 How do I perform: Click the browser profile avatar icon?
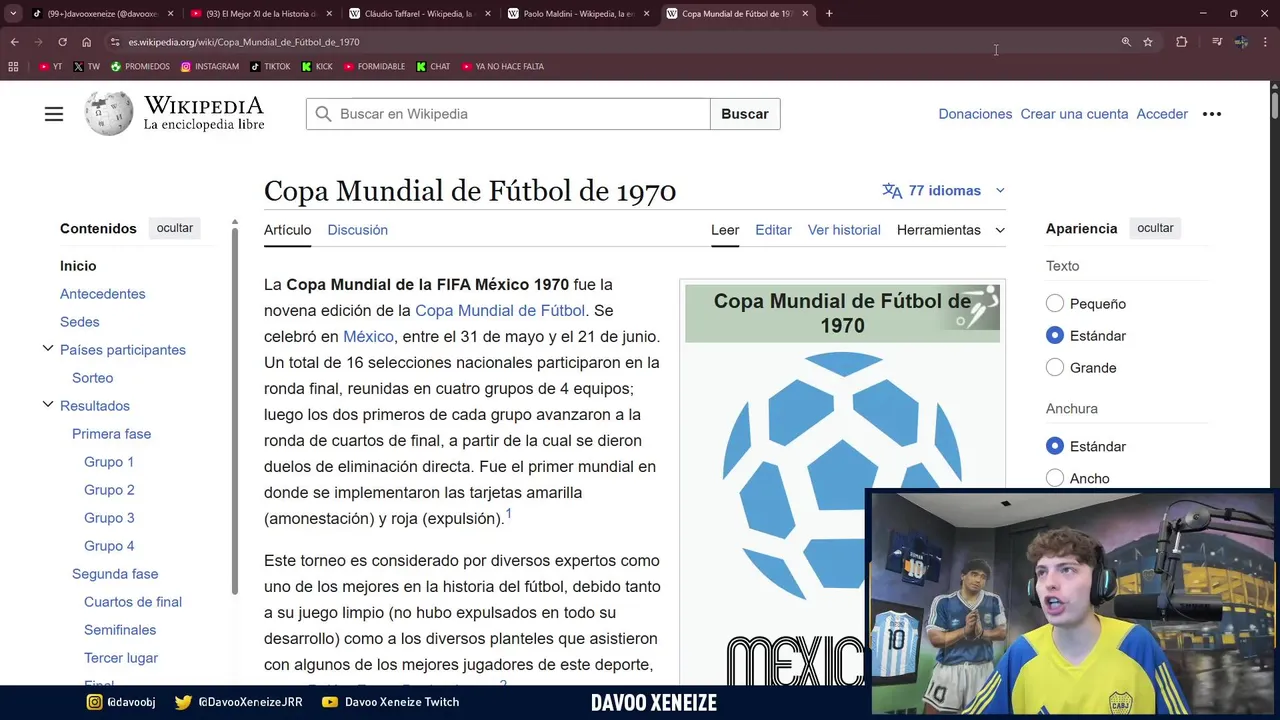[x=1241, y=42]
